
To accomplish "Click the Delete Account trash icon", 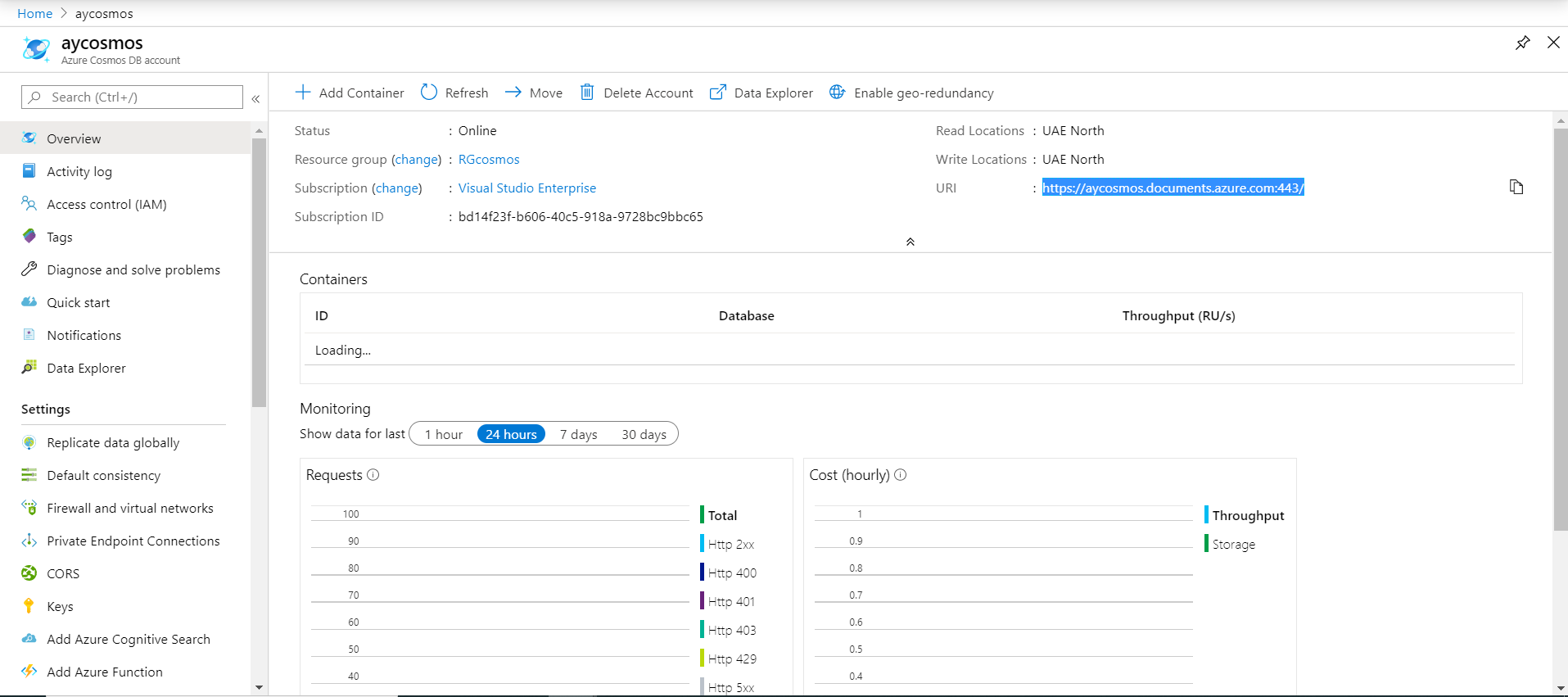I will [587, 93].
